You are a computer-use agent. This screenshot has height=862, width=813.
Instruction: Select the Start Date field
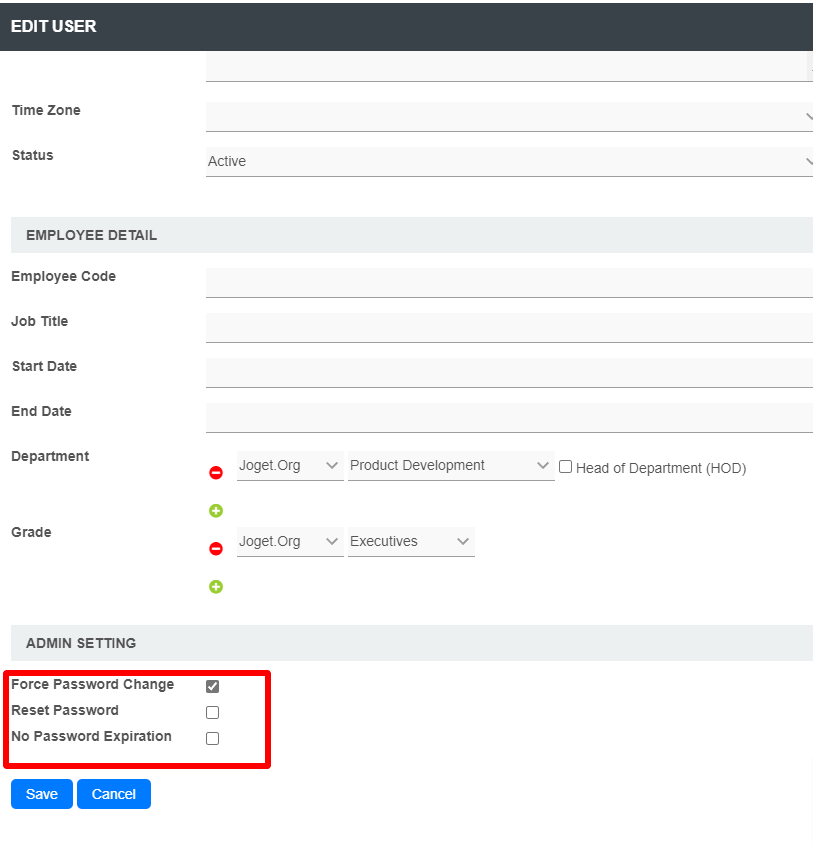coord(509,373)
